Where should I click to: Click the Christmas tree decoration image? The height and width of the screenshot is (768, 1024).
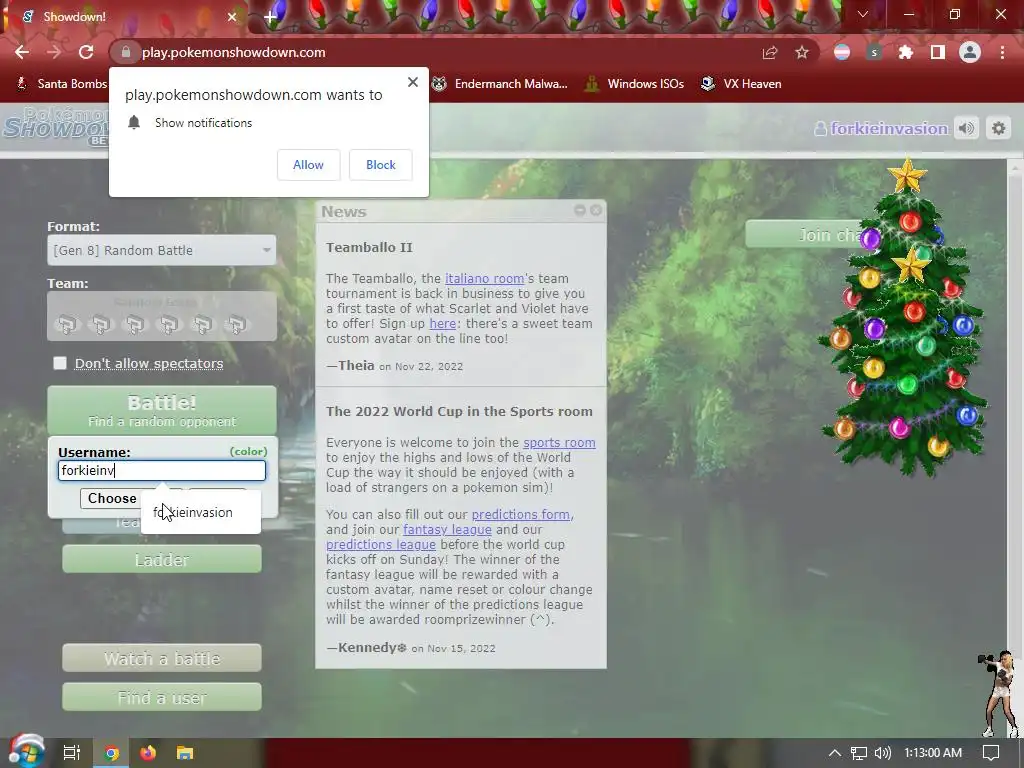click(906, 319)
